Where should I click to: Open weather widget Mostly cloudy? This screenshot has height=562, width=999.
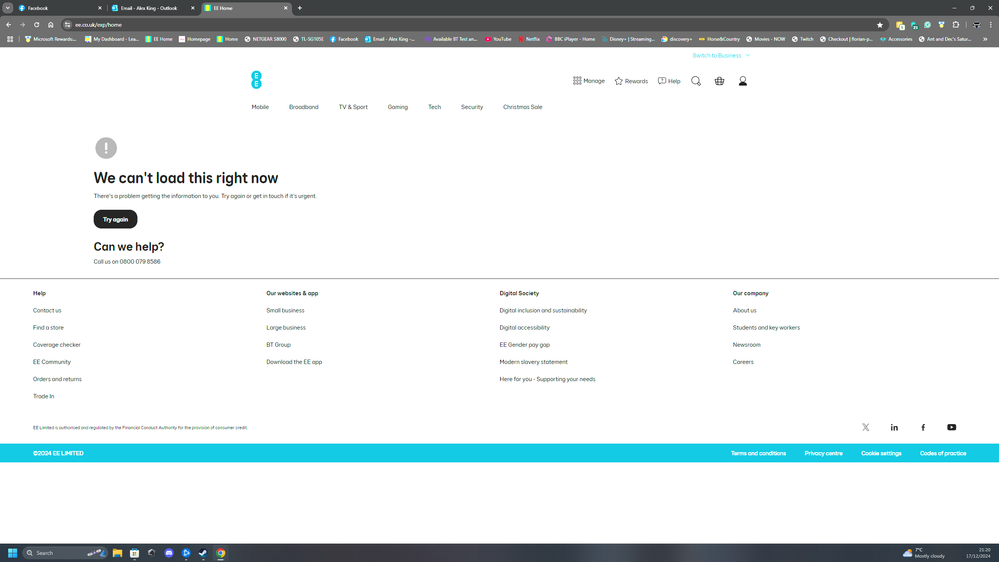[924, 553]
